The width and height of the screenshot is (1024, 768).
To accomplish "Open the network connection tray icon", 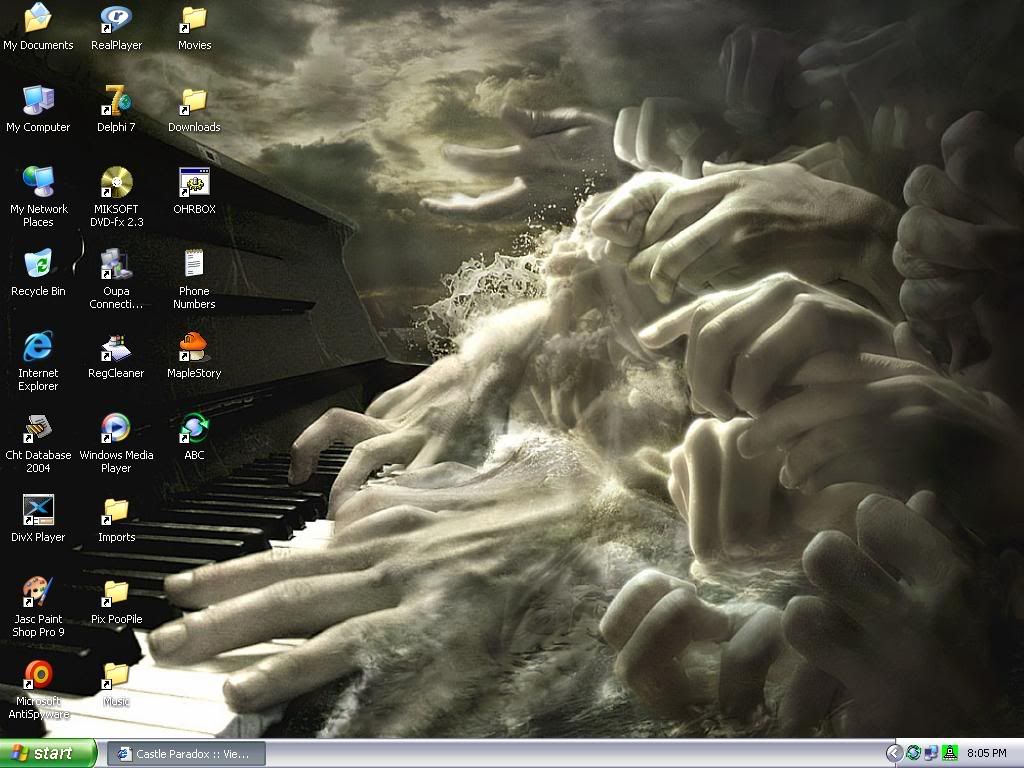I will coord(931,754).
